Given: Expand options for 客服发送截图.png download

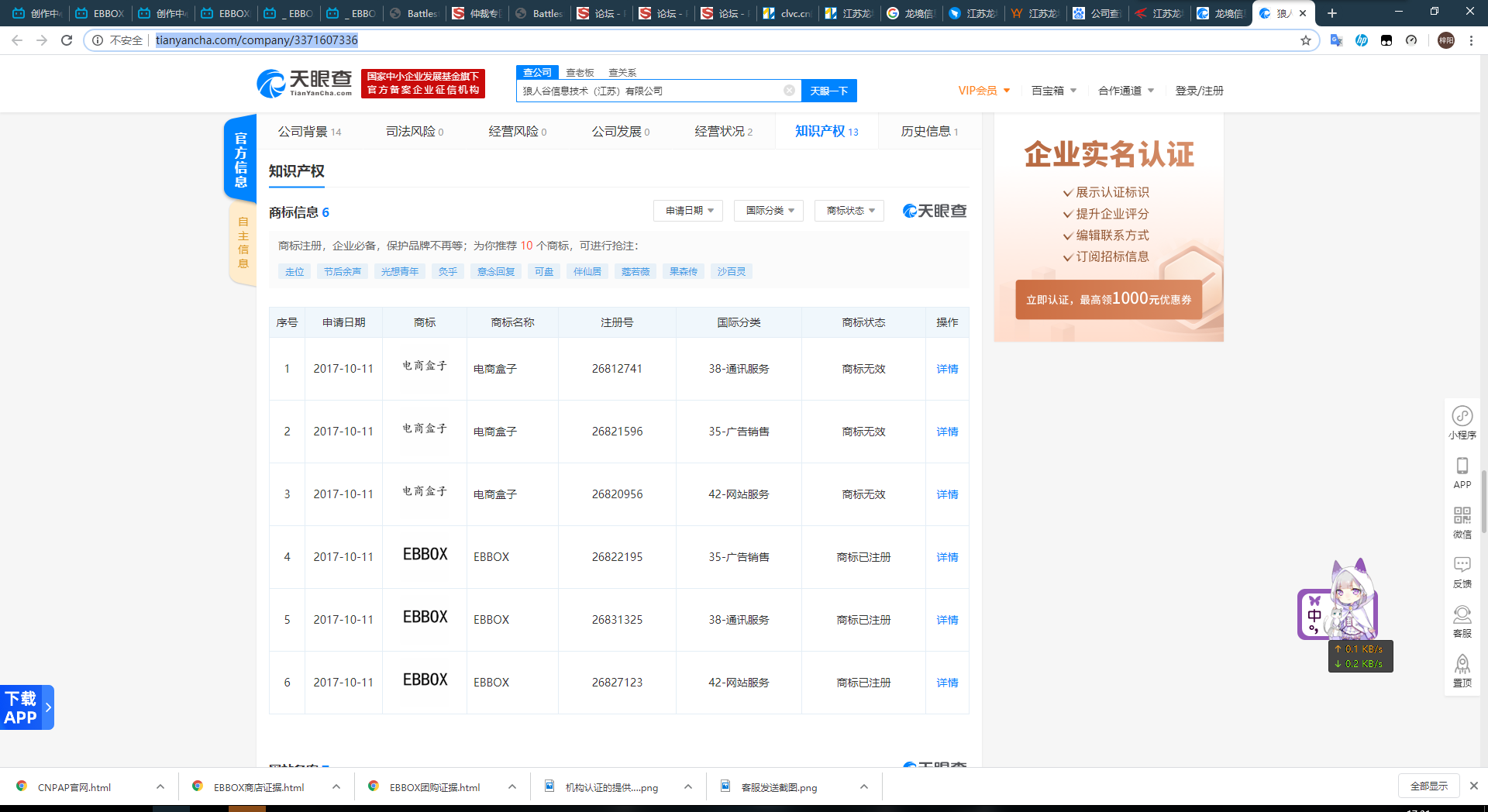Looking at the screenshot, I should coord(864,787).
